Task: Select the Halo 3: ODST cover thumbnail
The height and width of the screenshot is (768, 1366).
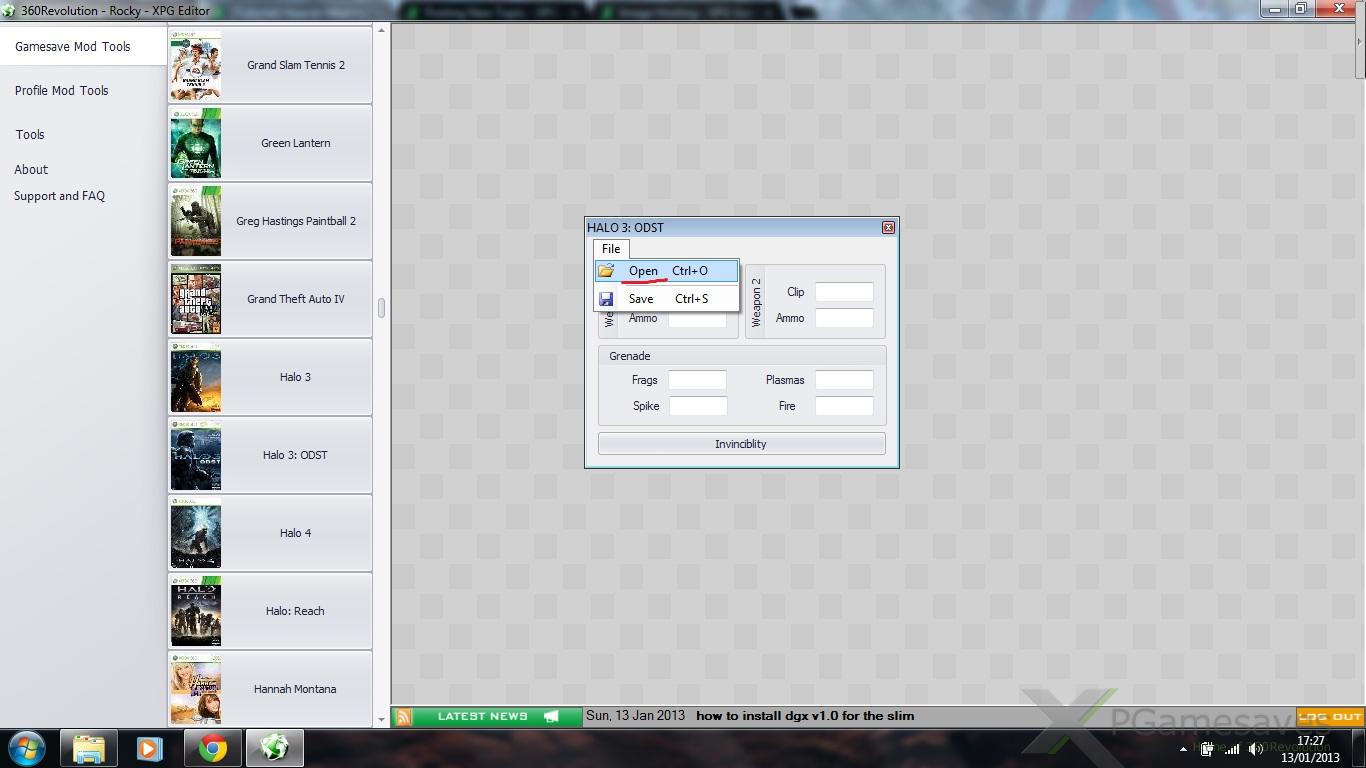Action: point(196,455)
